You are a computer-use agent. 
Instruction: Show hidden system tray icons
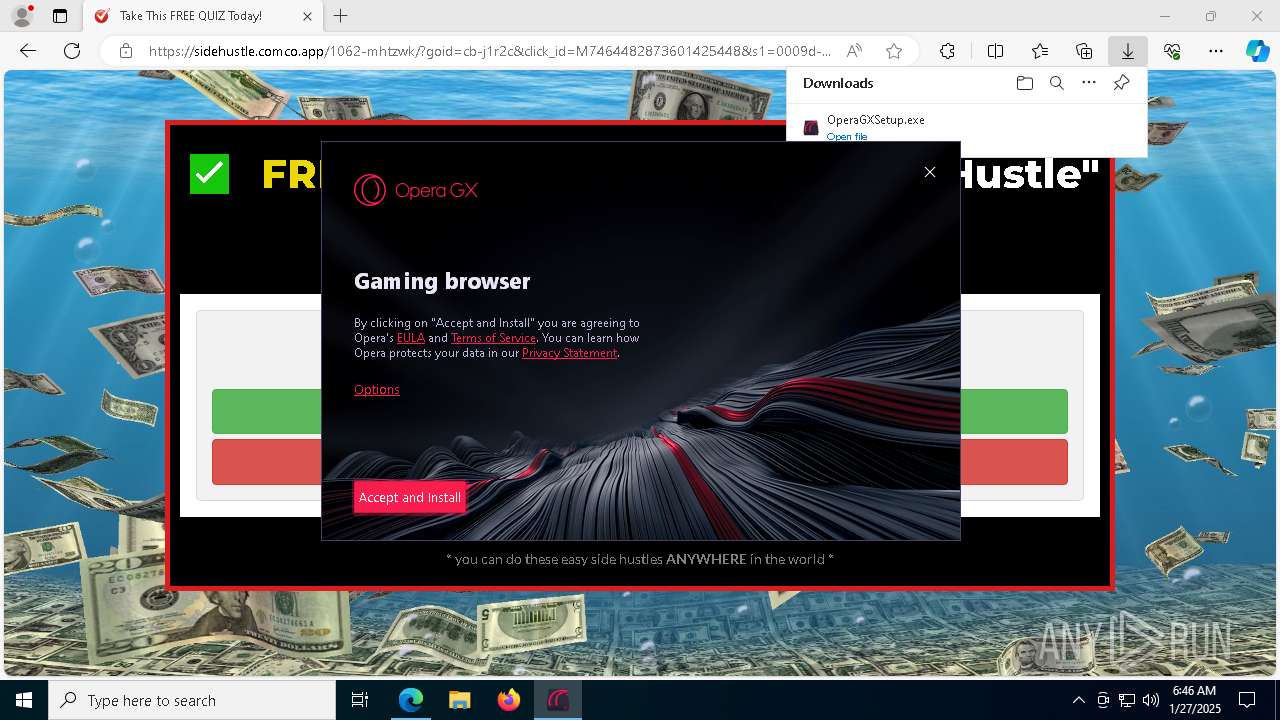[1078, 700]
